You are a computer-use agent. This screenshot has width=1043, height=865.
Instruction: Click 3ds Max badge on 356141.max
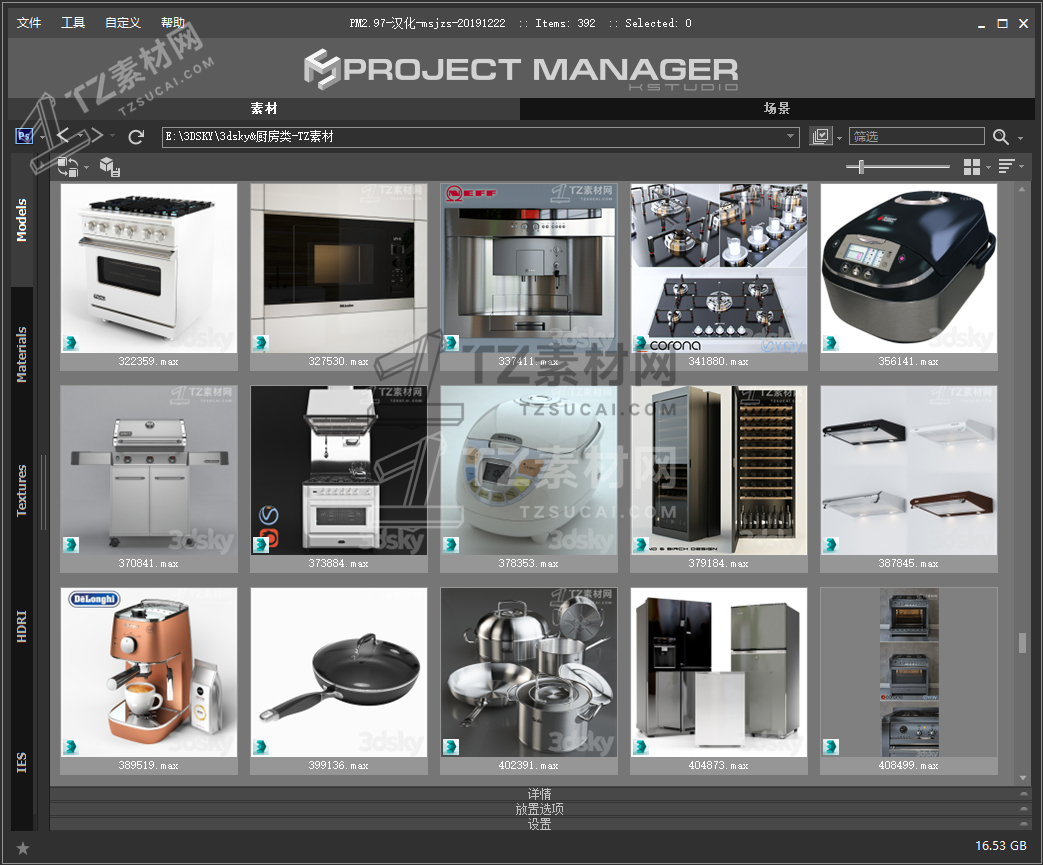click(x=830, y=343)
